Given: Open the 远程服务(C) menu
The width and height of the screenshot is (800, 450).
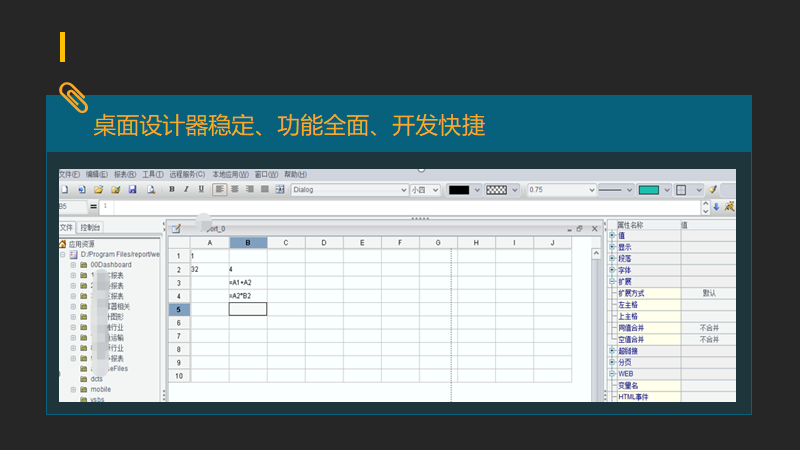Looking at the screenshot, I should coord(187,174).
